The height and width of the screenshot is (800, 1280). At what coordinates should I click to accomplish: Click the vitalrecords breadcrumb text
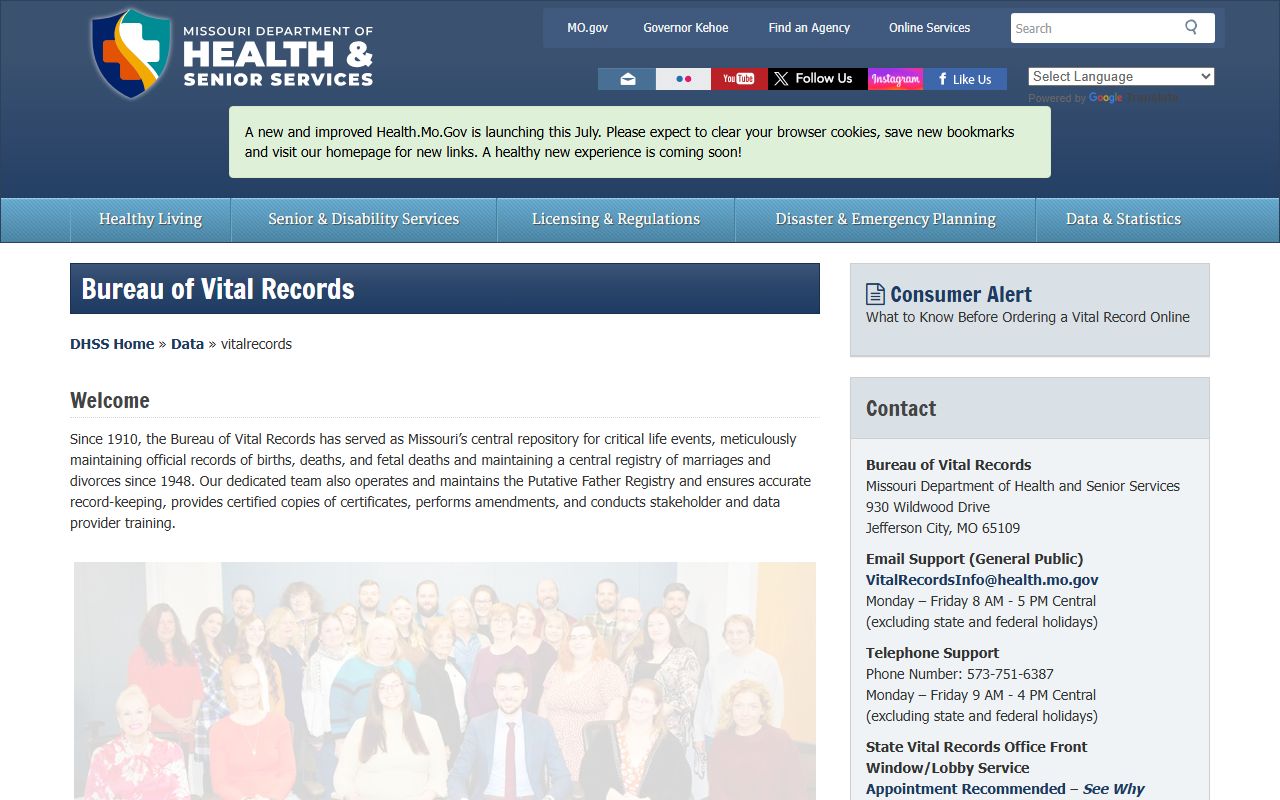pyautogui.click(x=256, y=344)
